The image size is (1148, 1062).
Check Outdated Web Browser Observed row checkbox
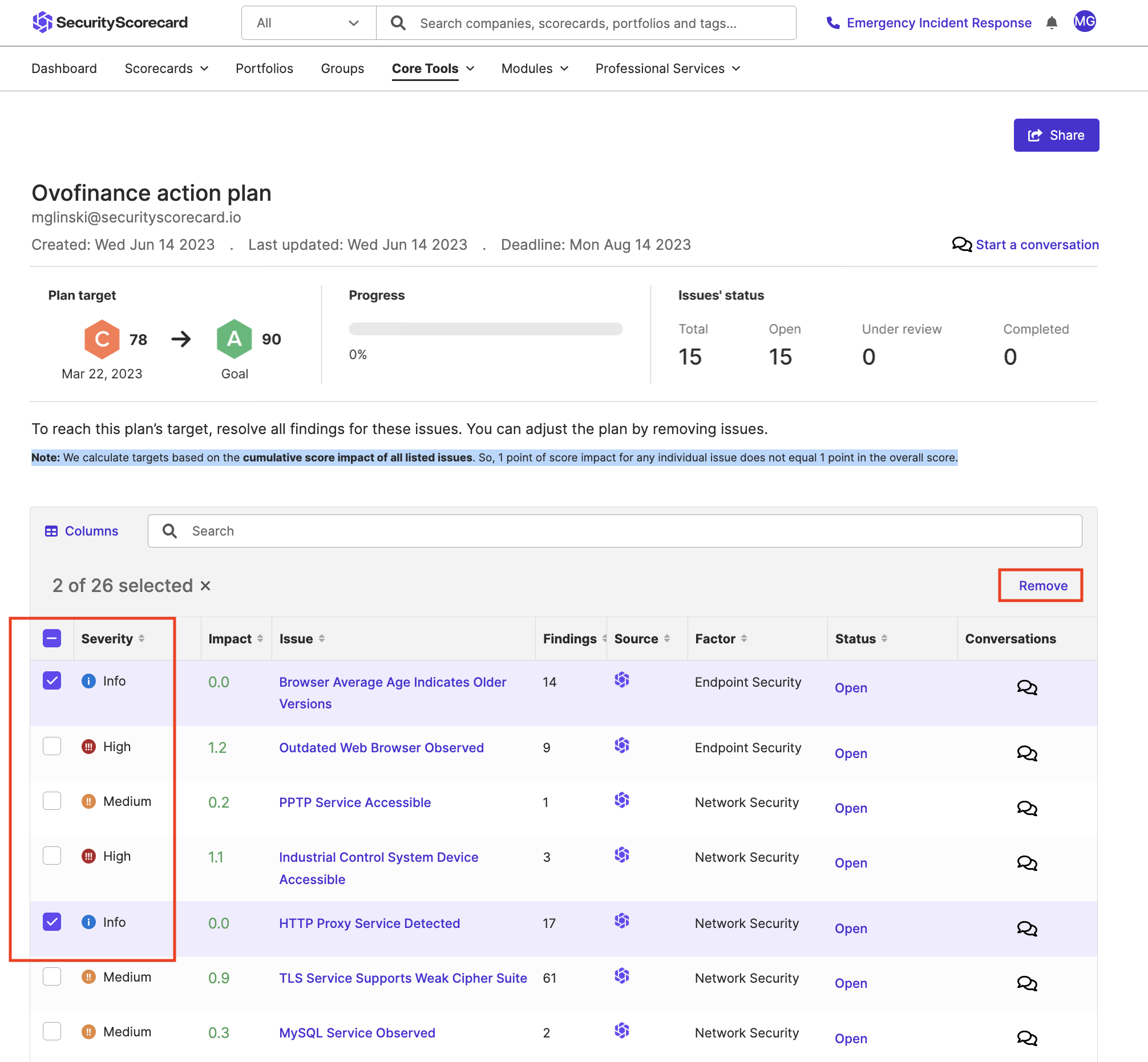pos(52,746)
